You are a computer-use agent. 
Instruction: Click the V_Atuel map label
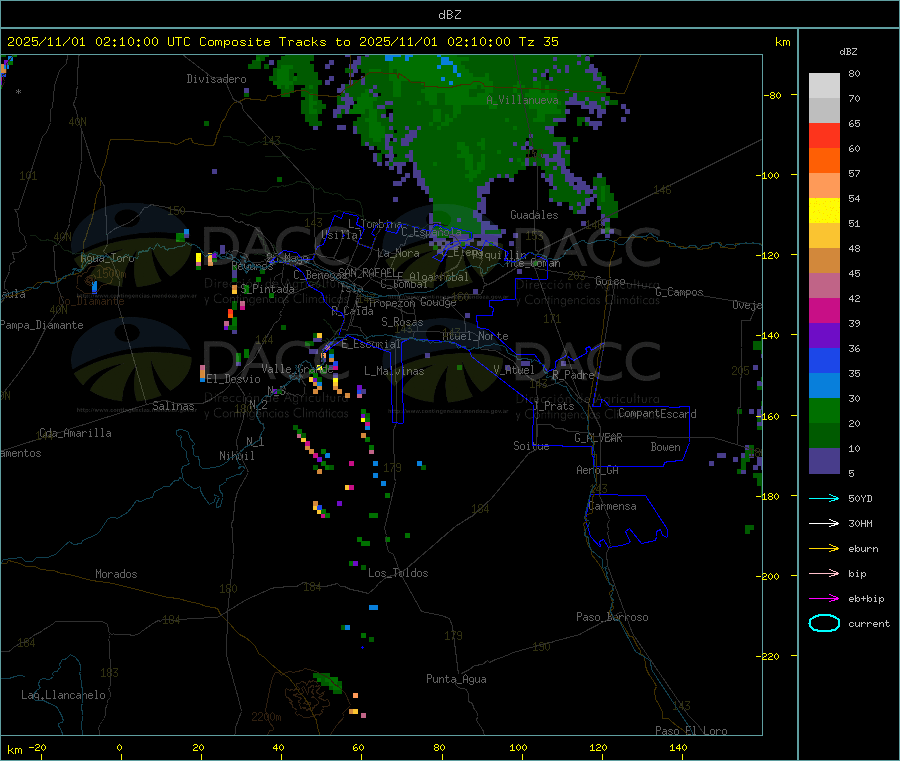pyautogui.click(x=514, y=370)
